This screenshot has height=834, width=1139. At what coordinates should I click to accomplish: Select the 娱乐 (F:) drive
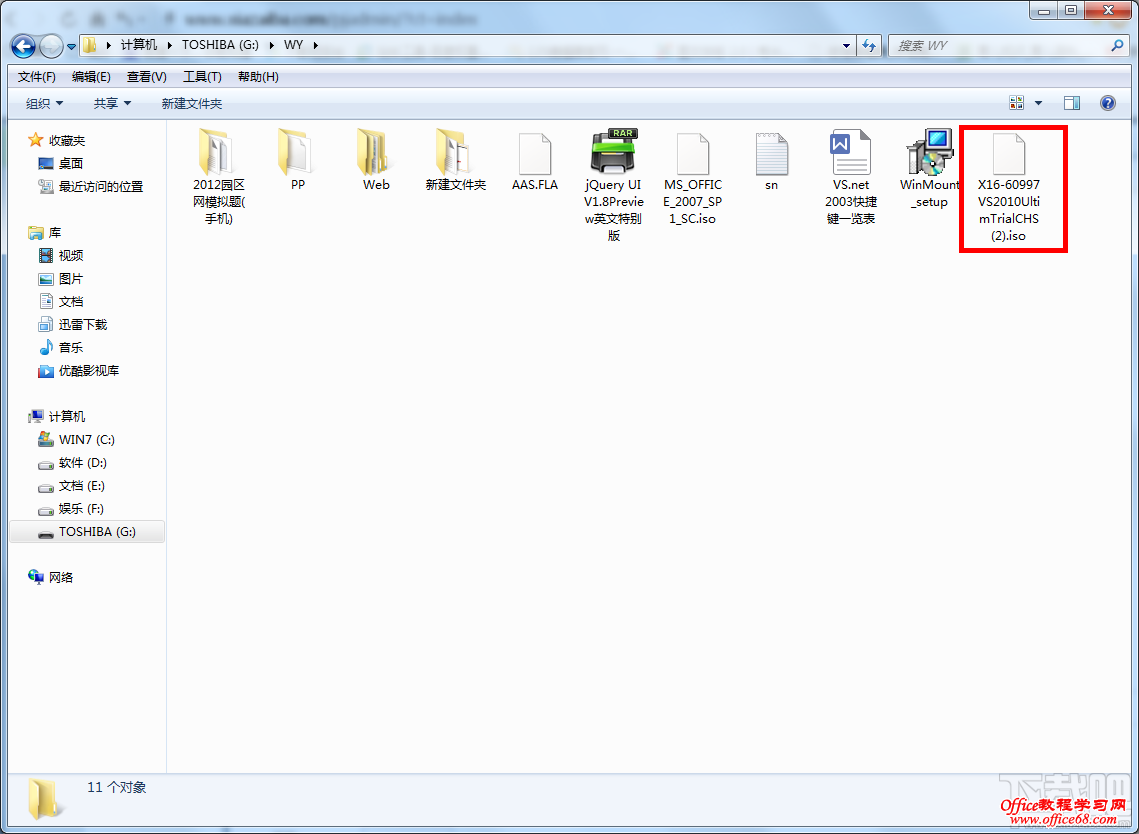tap(71, 509)
